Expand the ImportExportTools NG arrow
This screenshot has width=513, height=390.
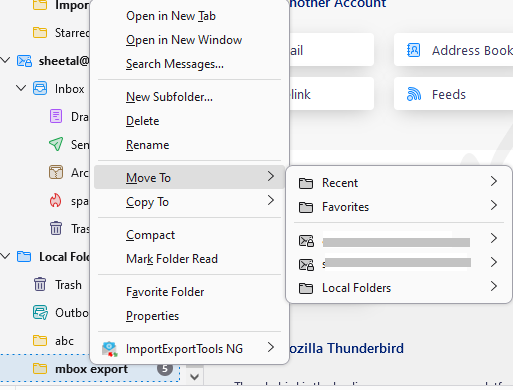click(271, 347)
